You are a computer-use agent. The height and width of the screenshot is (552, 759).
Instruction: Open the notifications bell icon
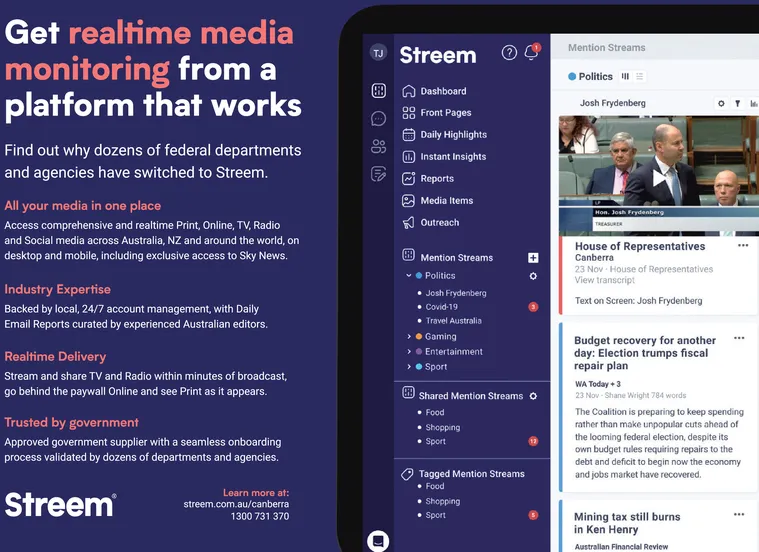(x=531, y=52)
